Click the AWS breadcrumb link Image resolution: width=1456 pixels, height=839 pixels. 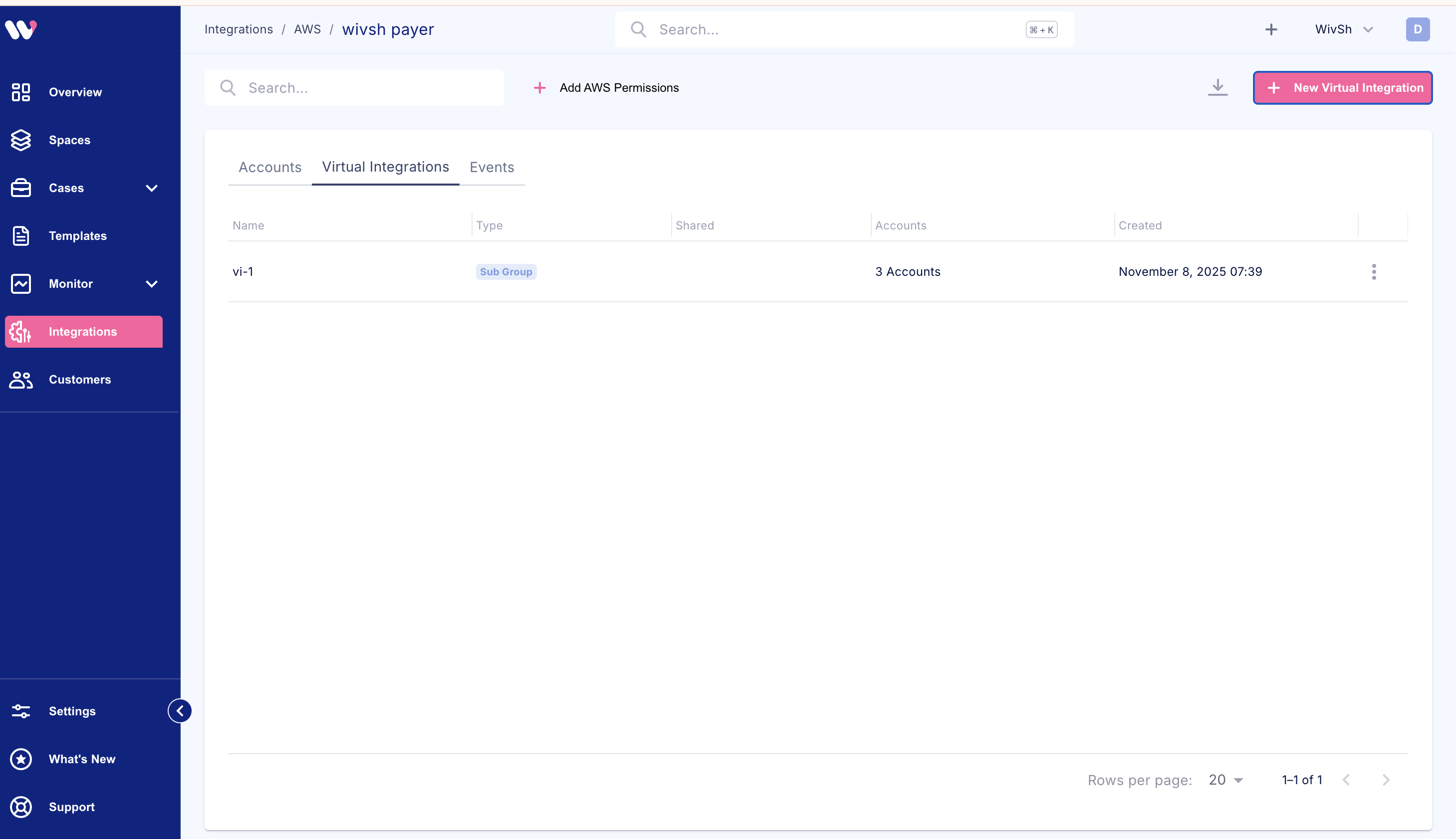(307, 29)
